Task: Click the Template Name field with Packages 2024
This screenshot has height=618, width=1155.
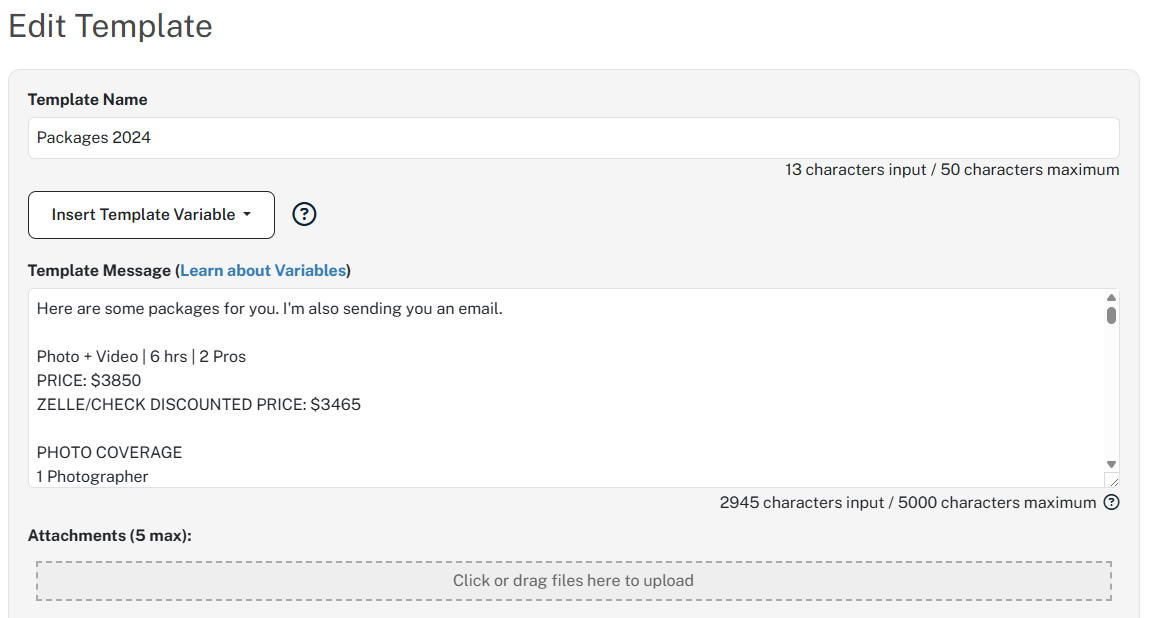Action: [573, 138]
